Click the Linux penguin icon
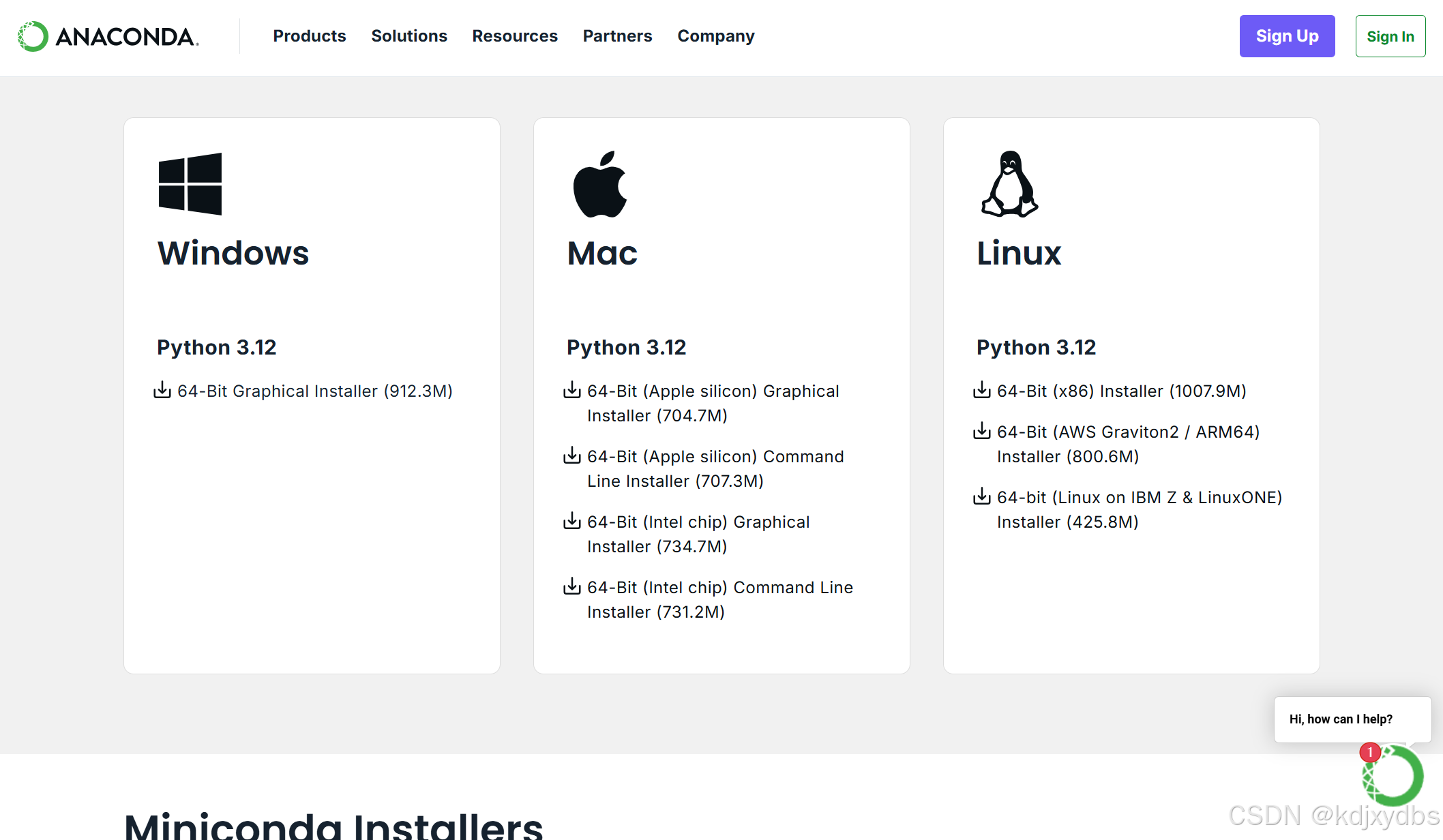This screenshot has width=1443, height=840. pos(1009,184)
